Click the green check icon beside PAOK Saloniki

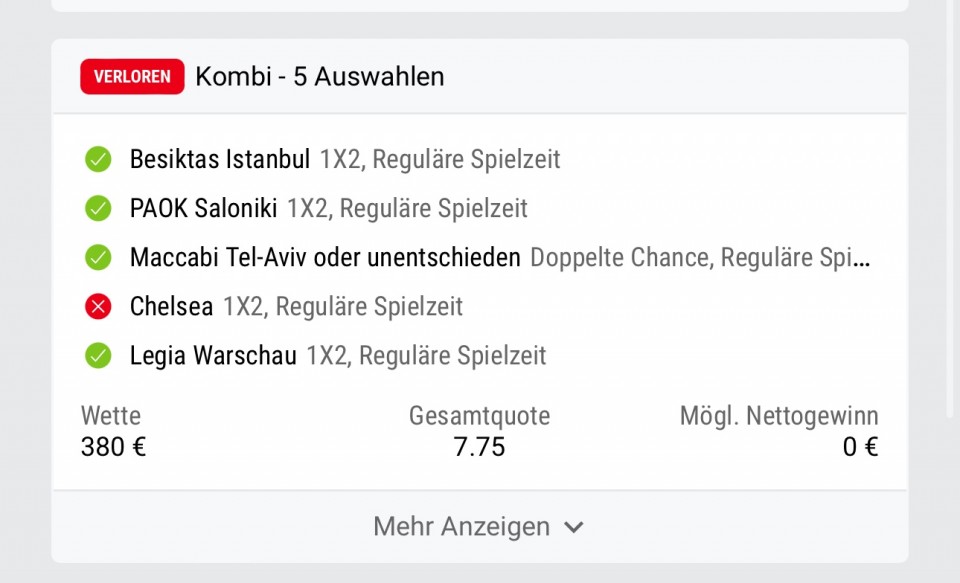[98, 208]
